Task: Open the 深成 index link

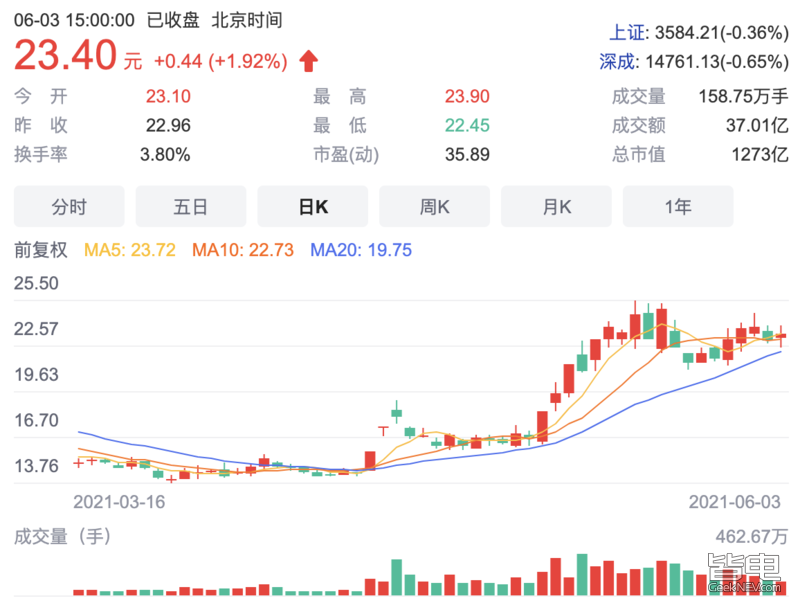Action: pyautogui.click(x=617, y=62)
